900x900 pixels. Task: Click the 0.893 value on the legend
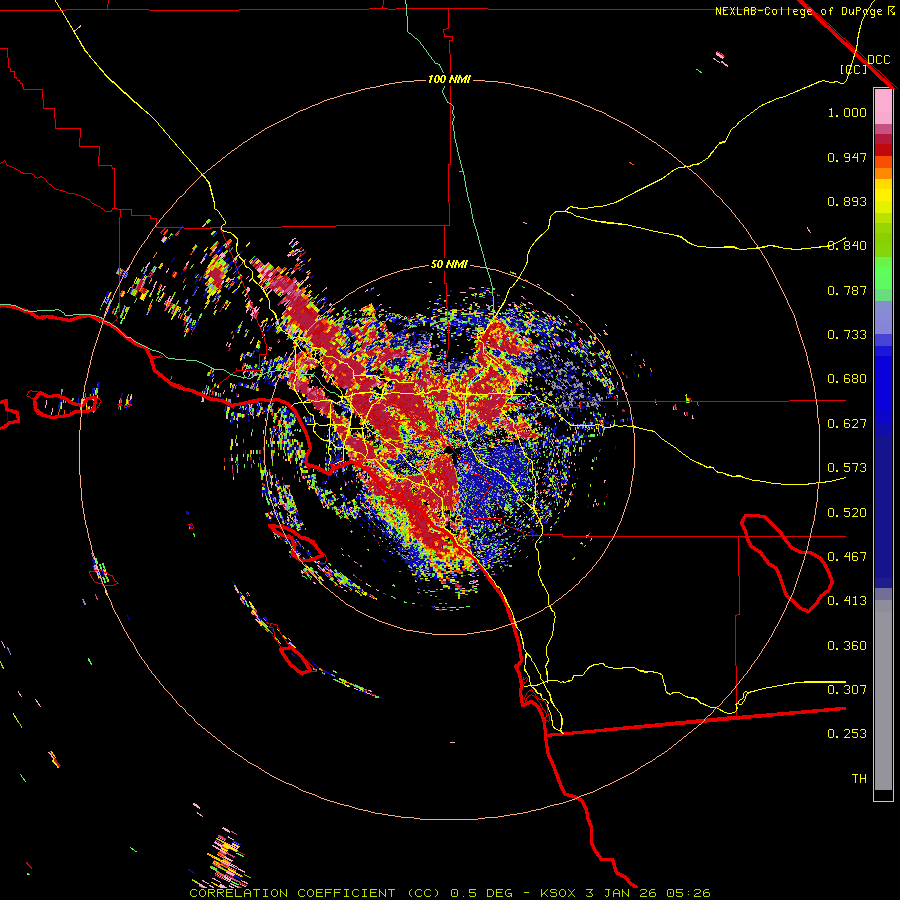(x=847, y=201)
